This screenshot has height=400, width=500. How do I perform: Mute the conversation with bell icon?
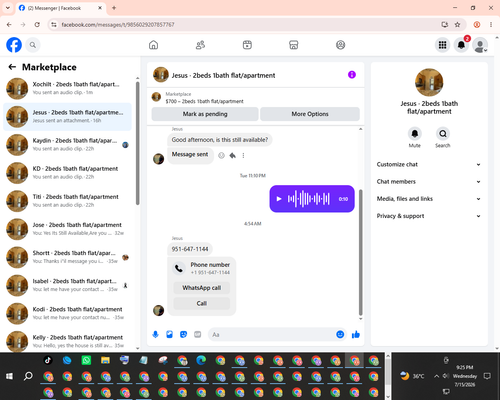coord(415,134)
